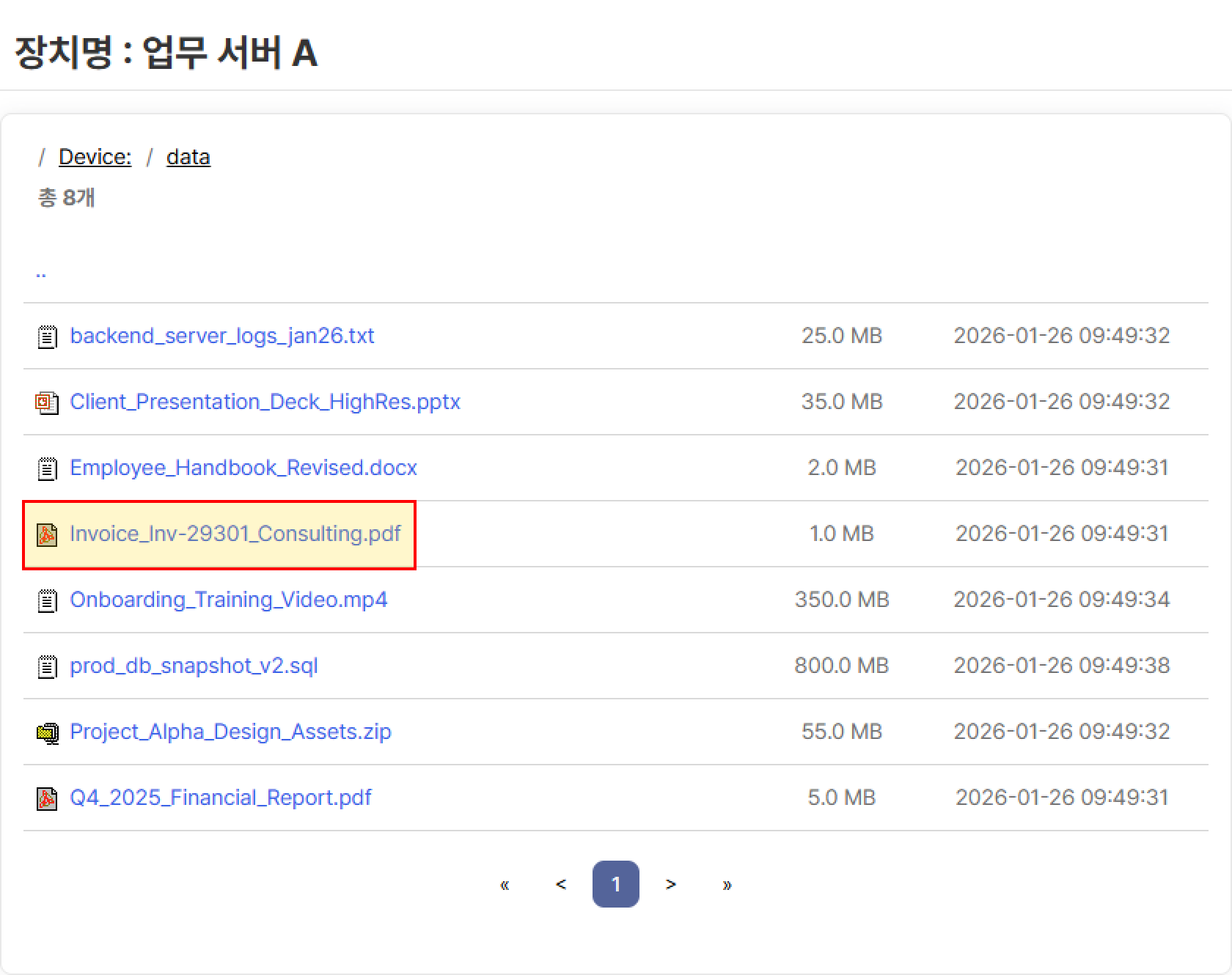This screenshot has width=1232, height=975.
Task: Open Client_Presentation_Deck_HighRes.pptx file
Action: (265, 402)
